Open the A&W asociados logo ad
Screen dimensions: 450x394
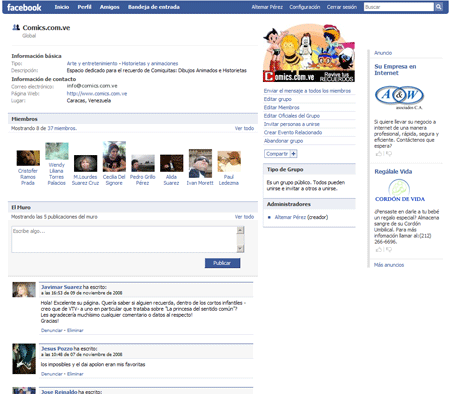399,97
